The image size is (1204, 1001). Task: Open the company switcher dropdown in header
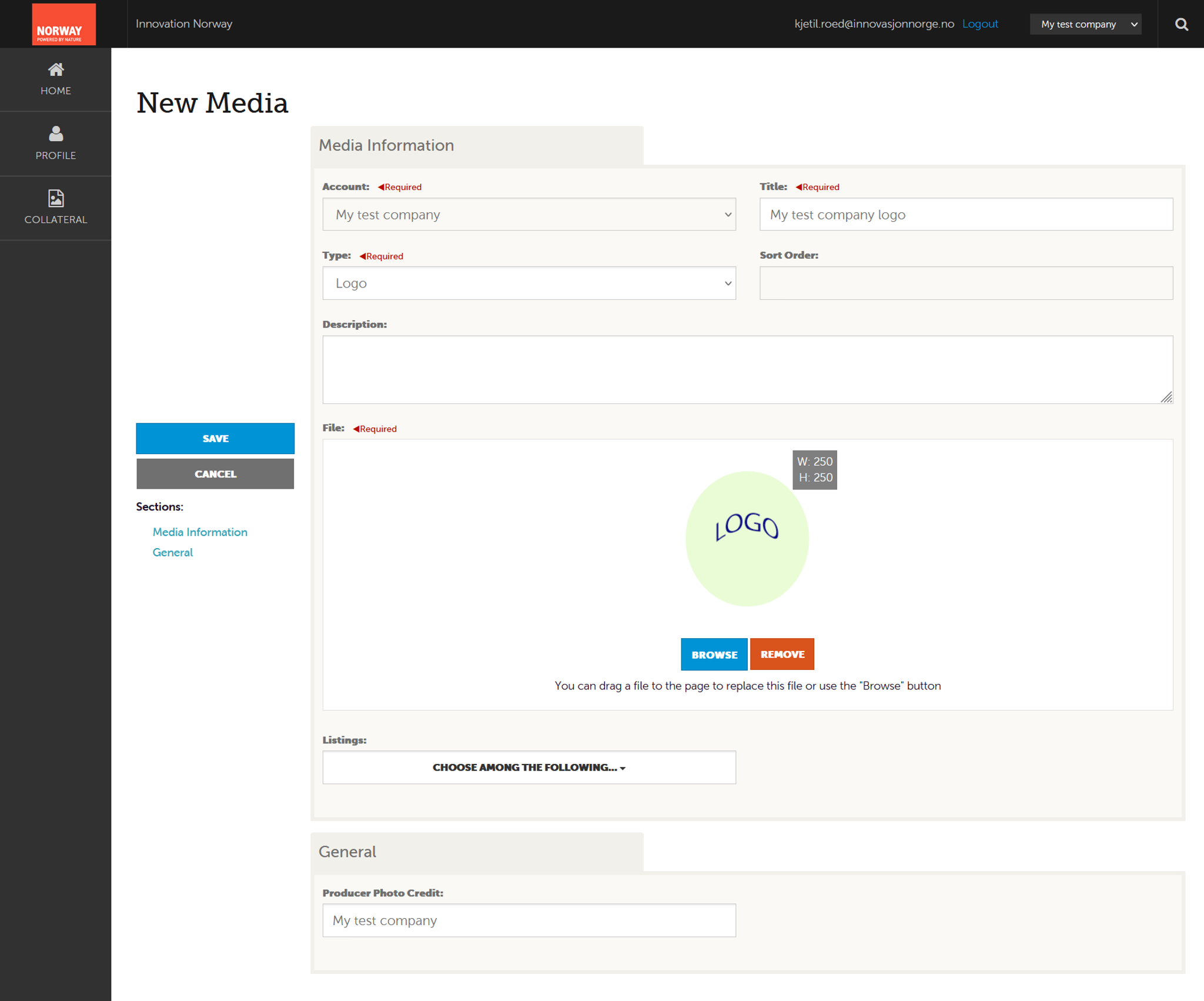tap(1085, 24)
